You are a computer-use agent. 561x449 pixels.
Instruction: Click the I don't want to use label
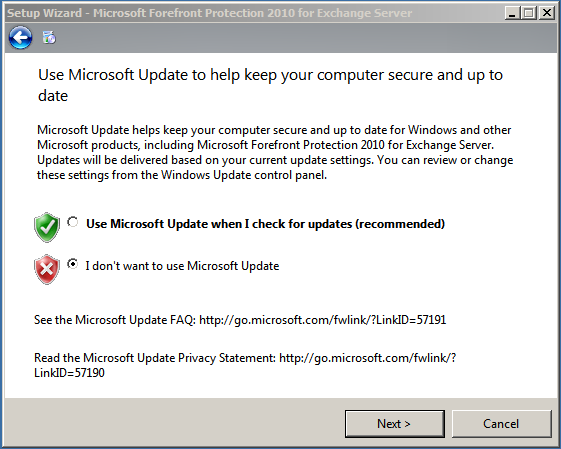coord(182,266)
